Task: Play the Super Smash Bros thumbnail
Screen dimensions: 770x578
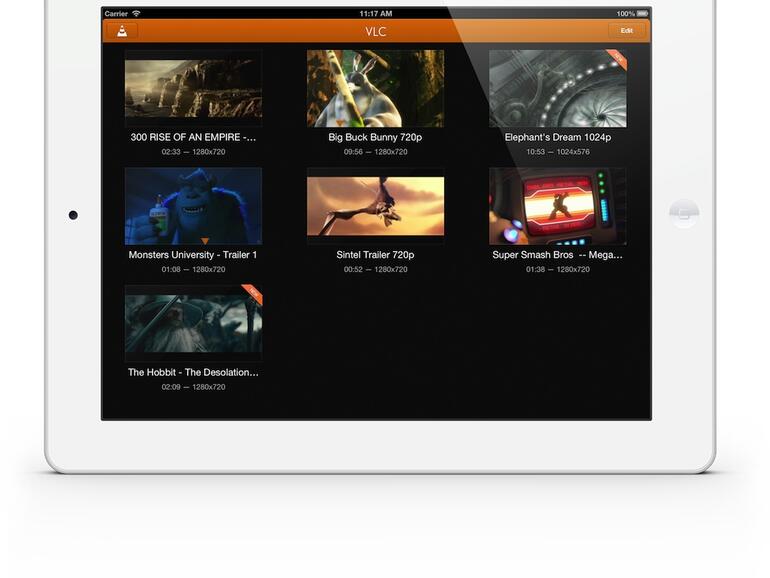Action: [x=558, y=206]
